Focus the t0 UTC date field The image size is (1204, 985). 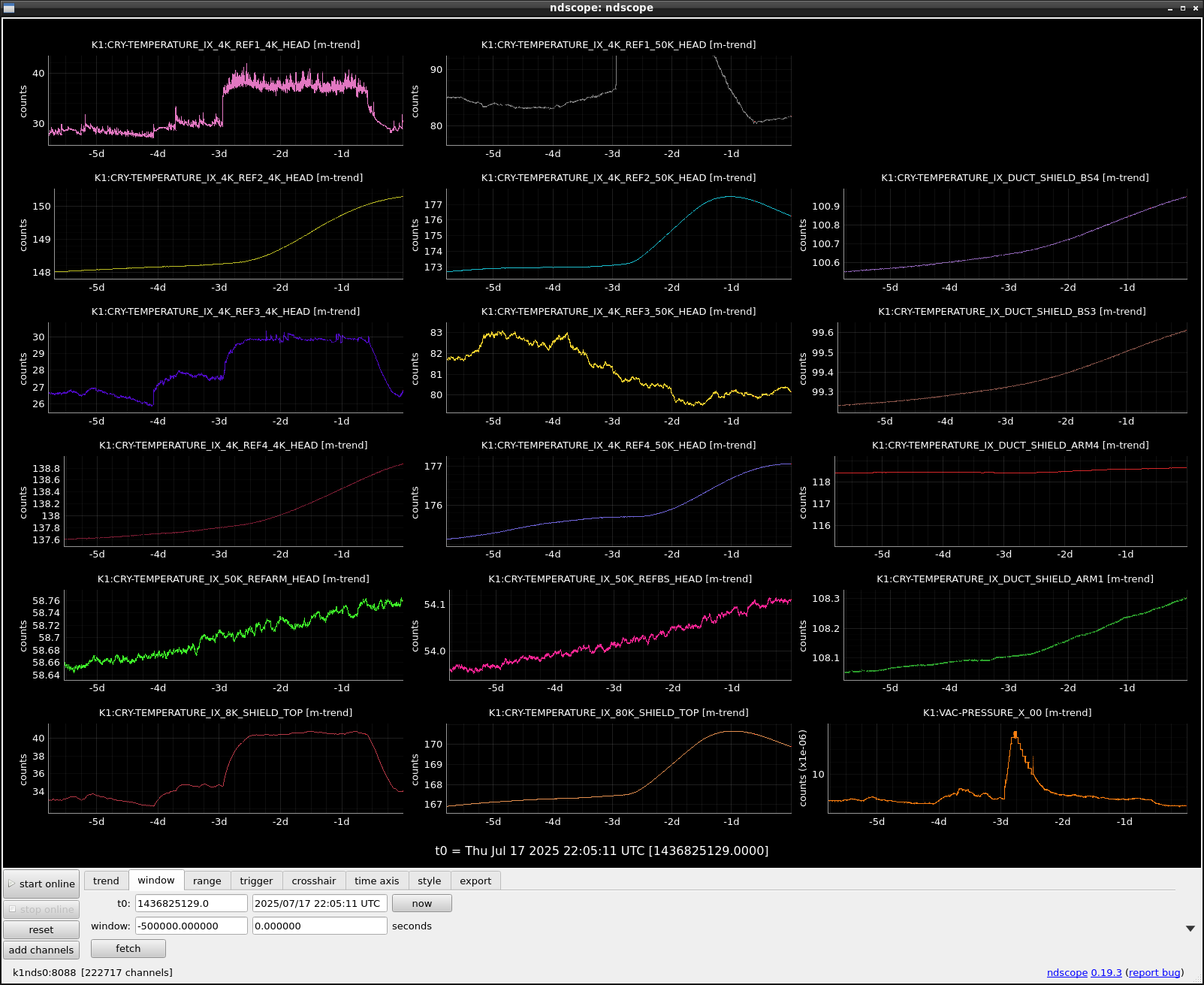pos(320,903)
